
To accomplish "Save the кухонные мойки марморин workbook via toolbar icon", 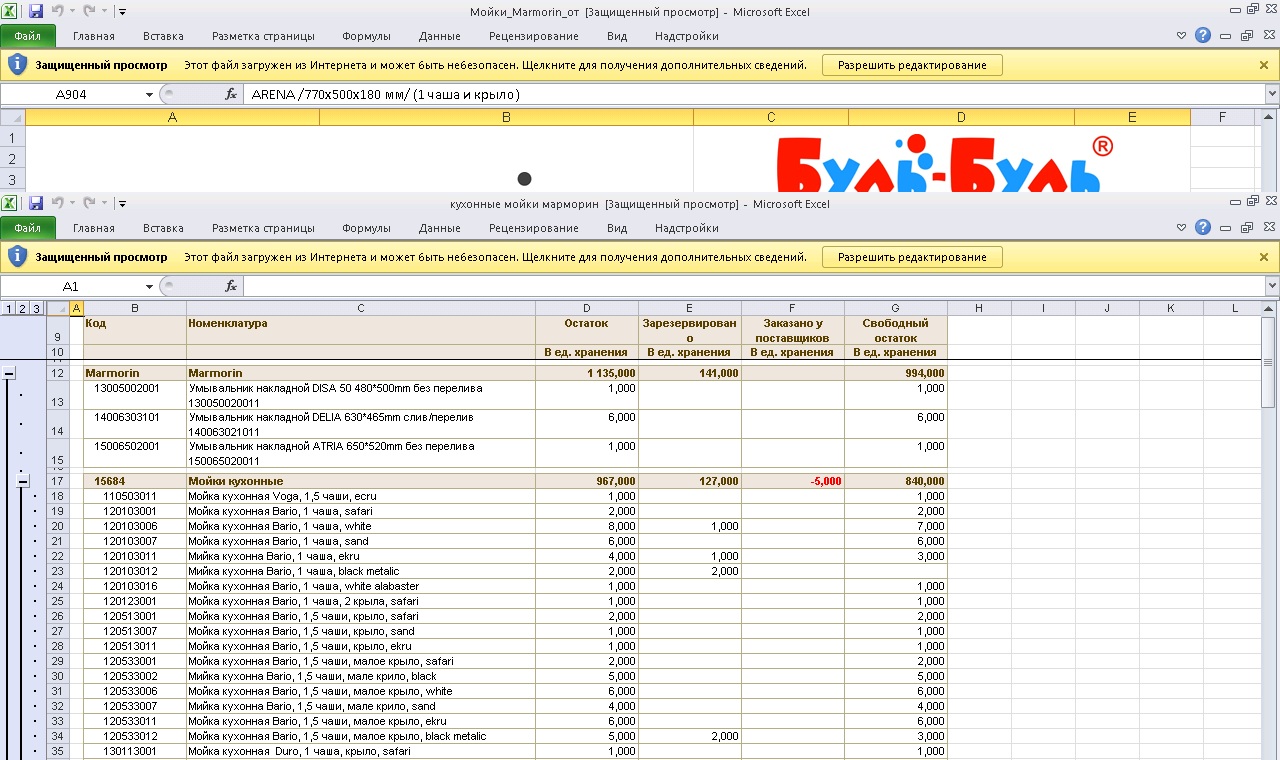I will 36,203.
